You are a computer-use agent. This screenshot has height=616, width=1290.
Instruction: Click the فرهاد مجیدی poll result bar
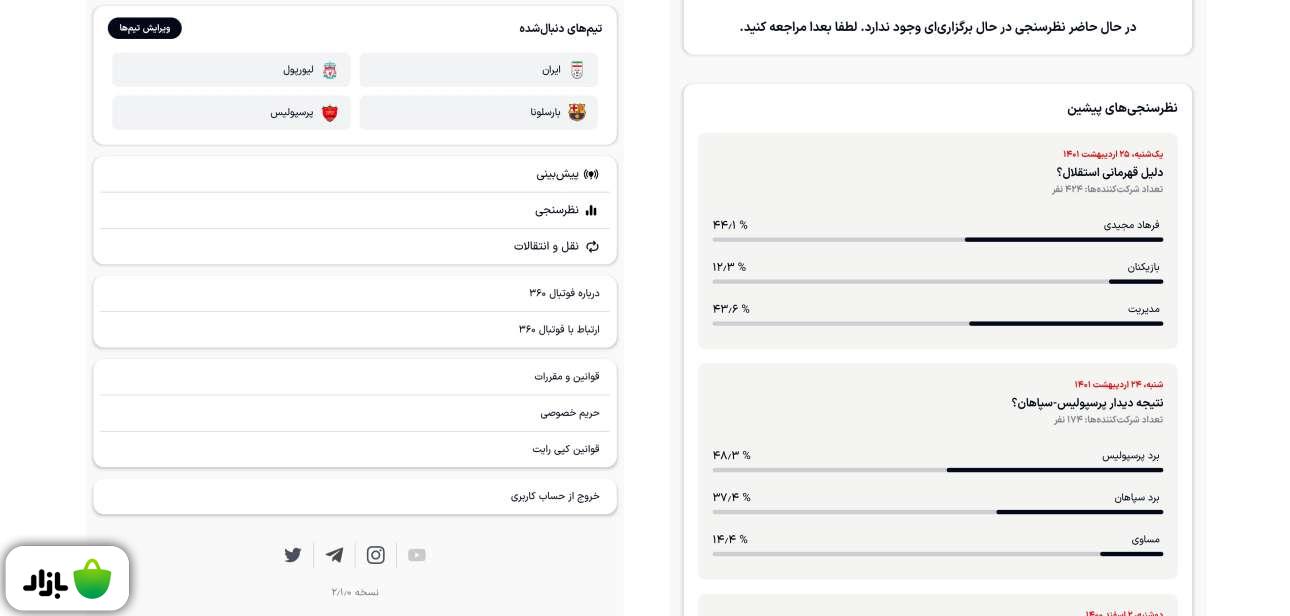(937, 239)
